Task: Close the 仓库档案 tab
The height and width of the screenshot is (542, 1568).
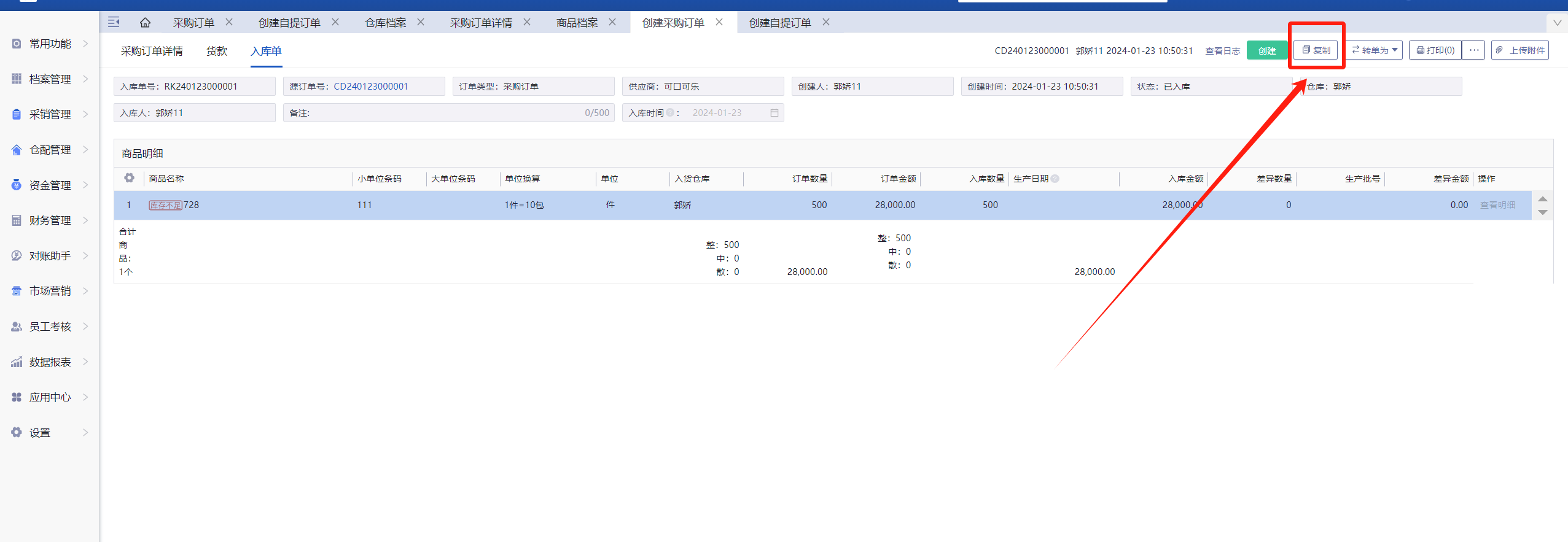Action: (421, 22)
